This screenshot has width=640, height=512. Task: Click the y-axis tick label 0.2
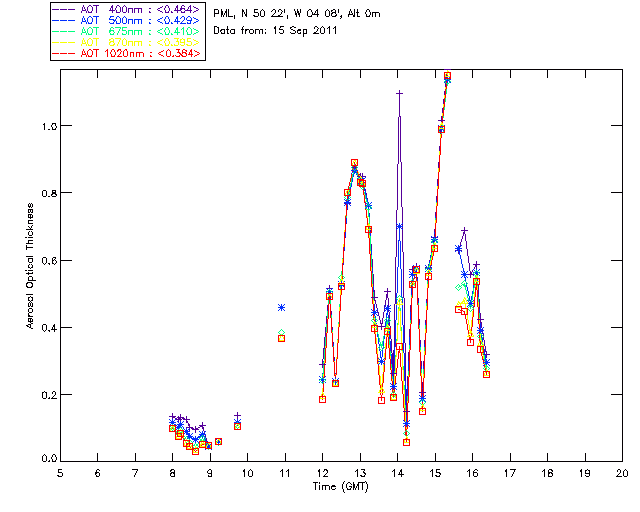tap(49, 395)
